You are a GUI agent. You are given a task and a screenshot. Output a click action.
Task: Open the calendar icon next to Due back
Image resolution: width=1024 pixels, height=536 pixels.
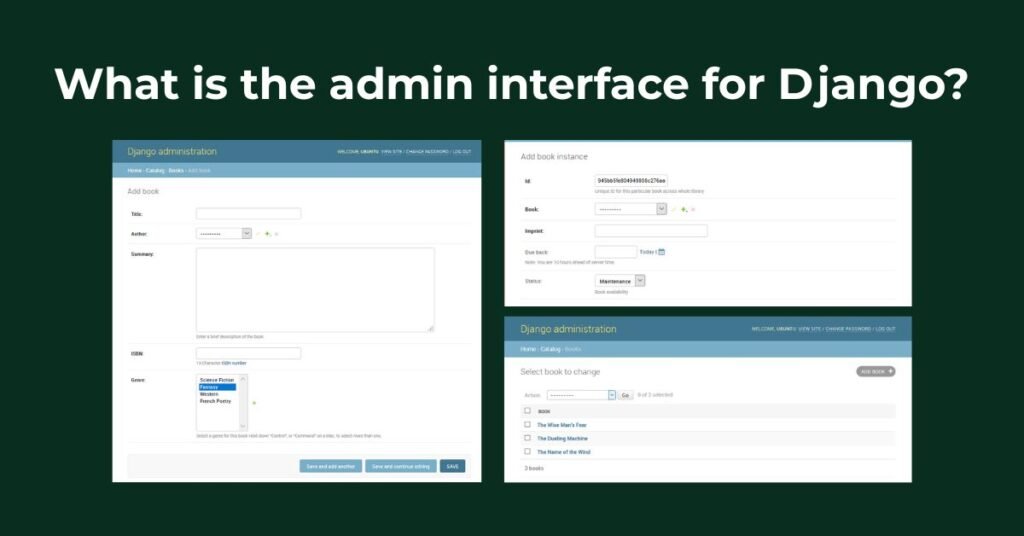coord(661,252)
